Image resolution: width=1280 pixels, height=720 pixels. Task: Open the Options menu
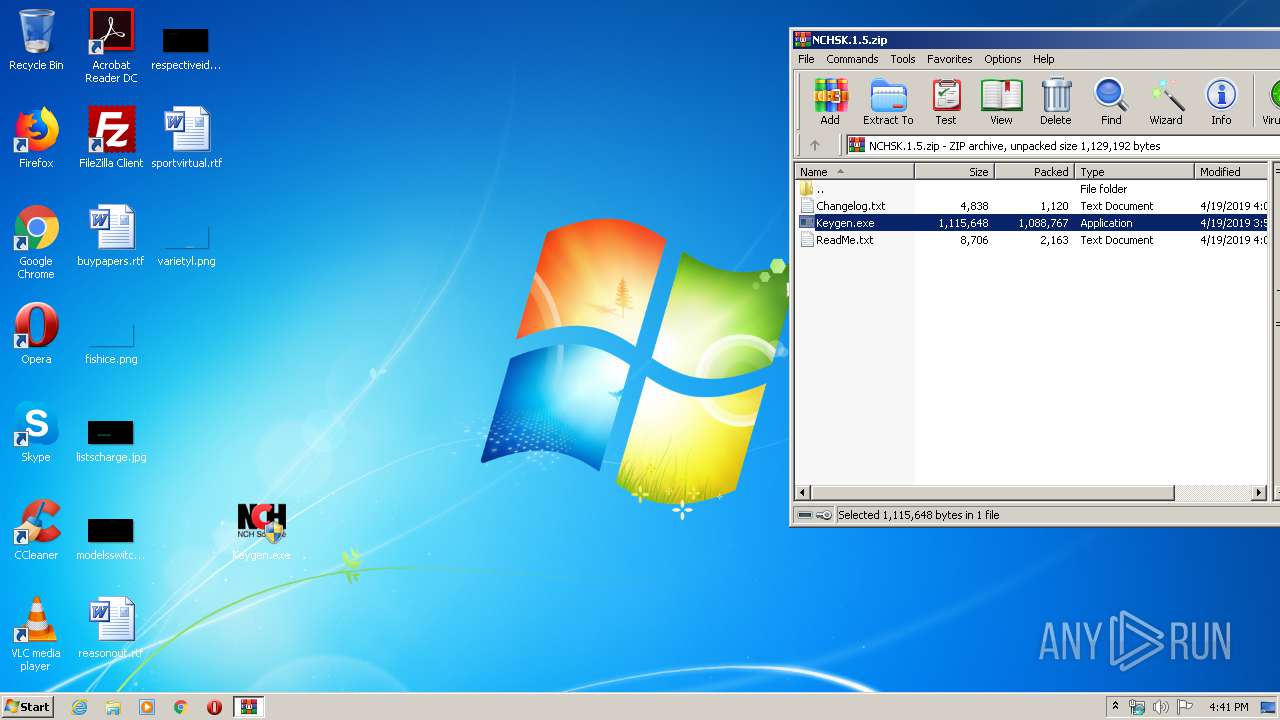[x=1002, y=59]
